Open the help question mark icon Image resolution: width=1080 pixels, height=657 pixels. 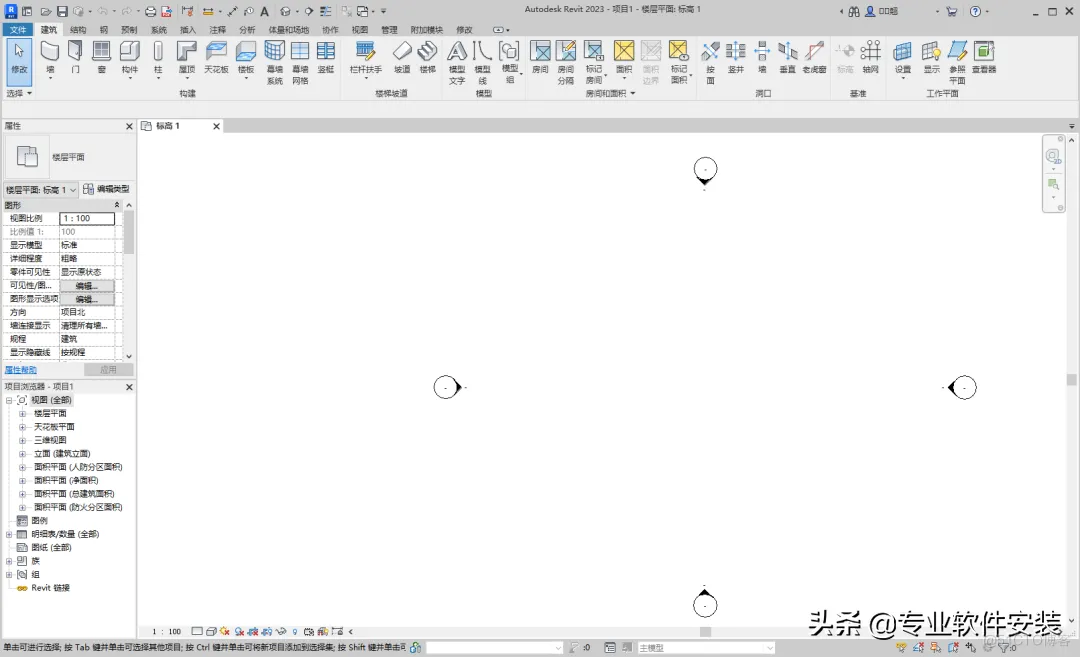(x=975, y=12)
